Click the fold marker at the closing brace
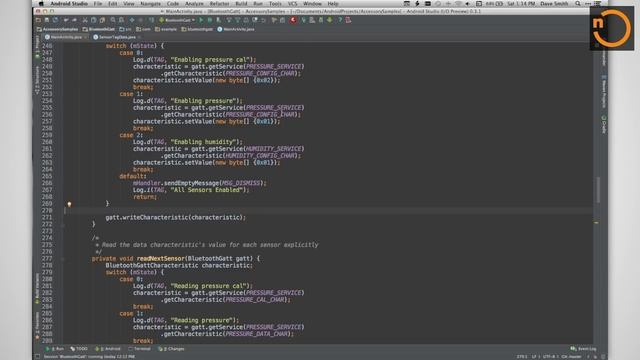This screenshot has height=360, width=640. tap(62, 224)
